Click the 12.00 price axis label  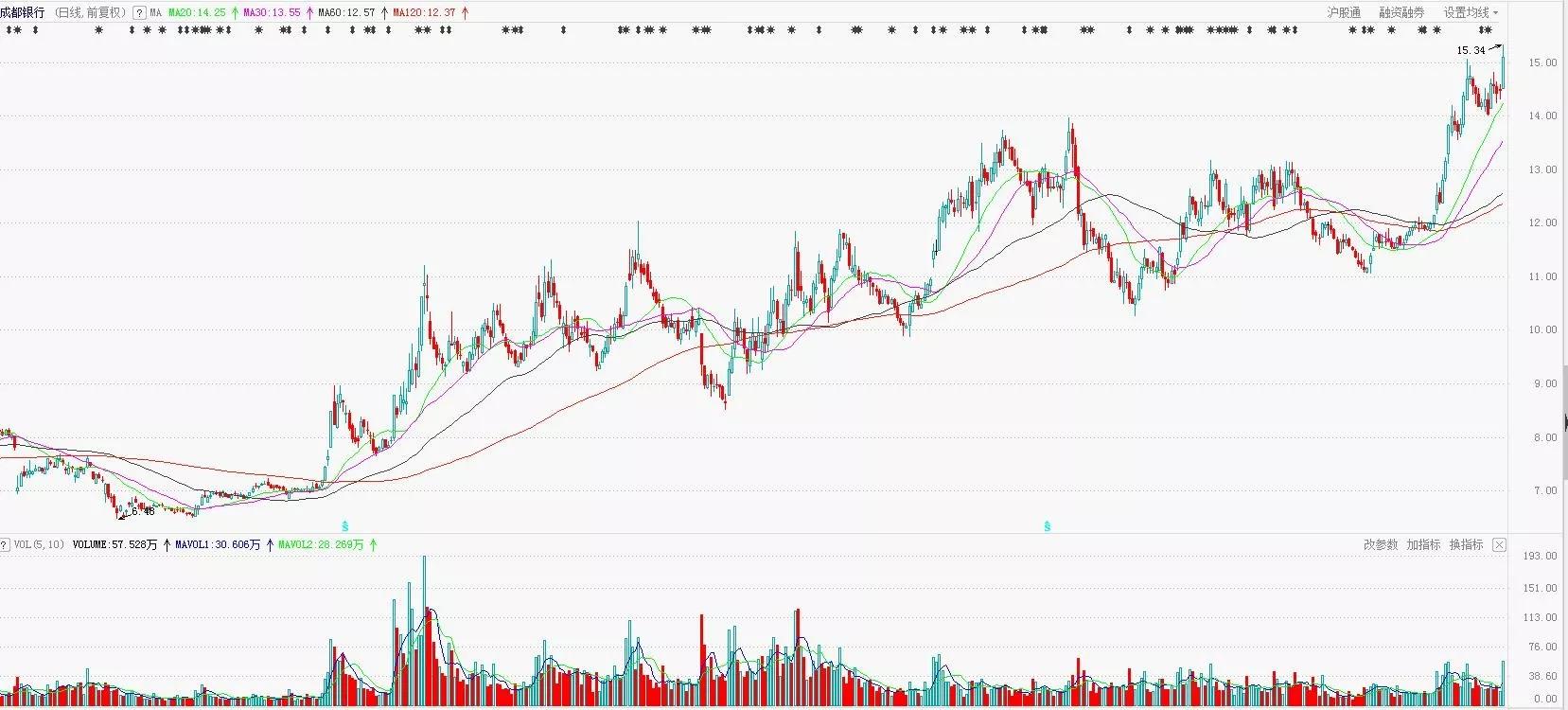[x=1542, y=223]
